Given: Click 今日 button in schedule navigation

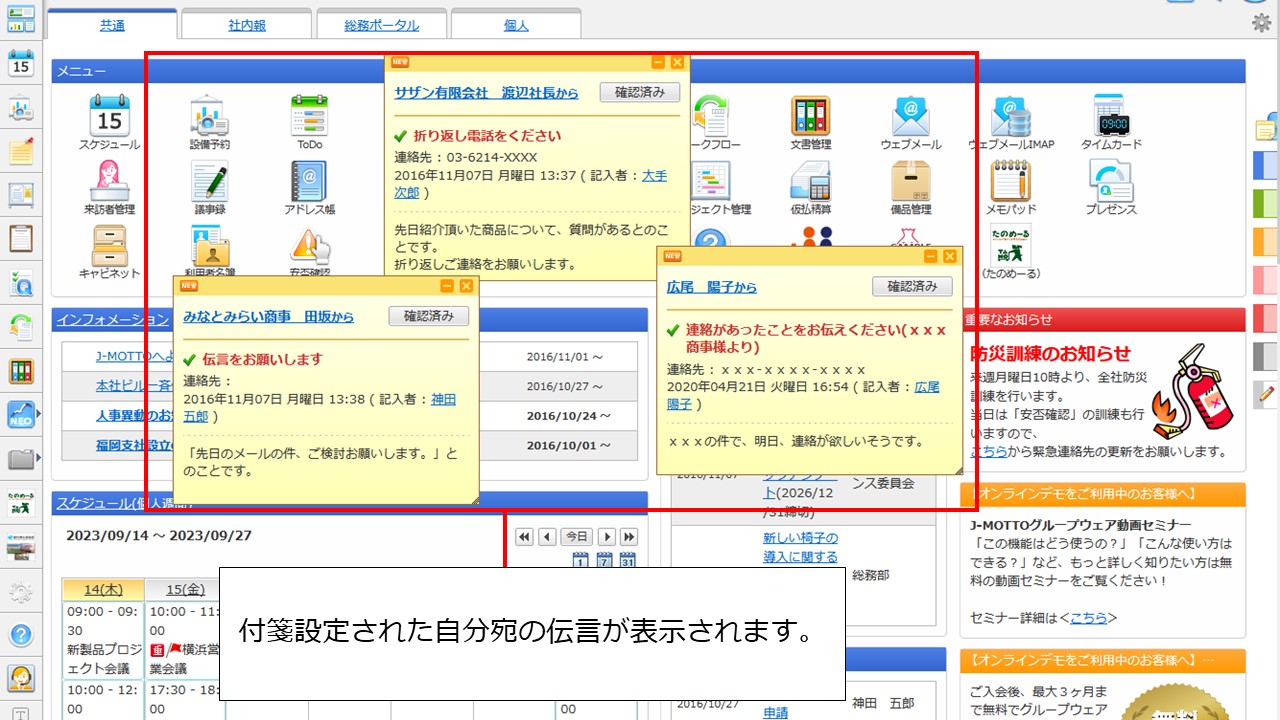Looking at the screenshot, I should pyautogui.click(x=577, y=537).
